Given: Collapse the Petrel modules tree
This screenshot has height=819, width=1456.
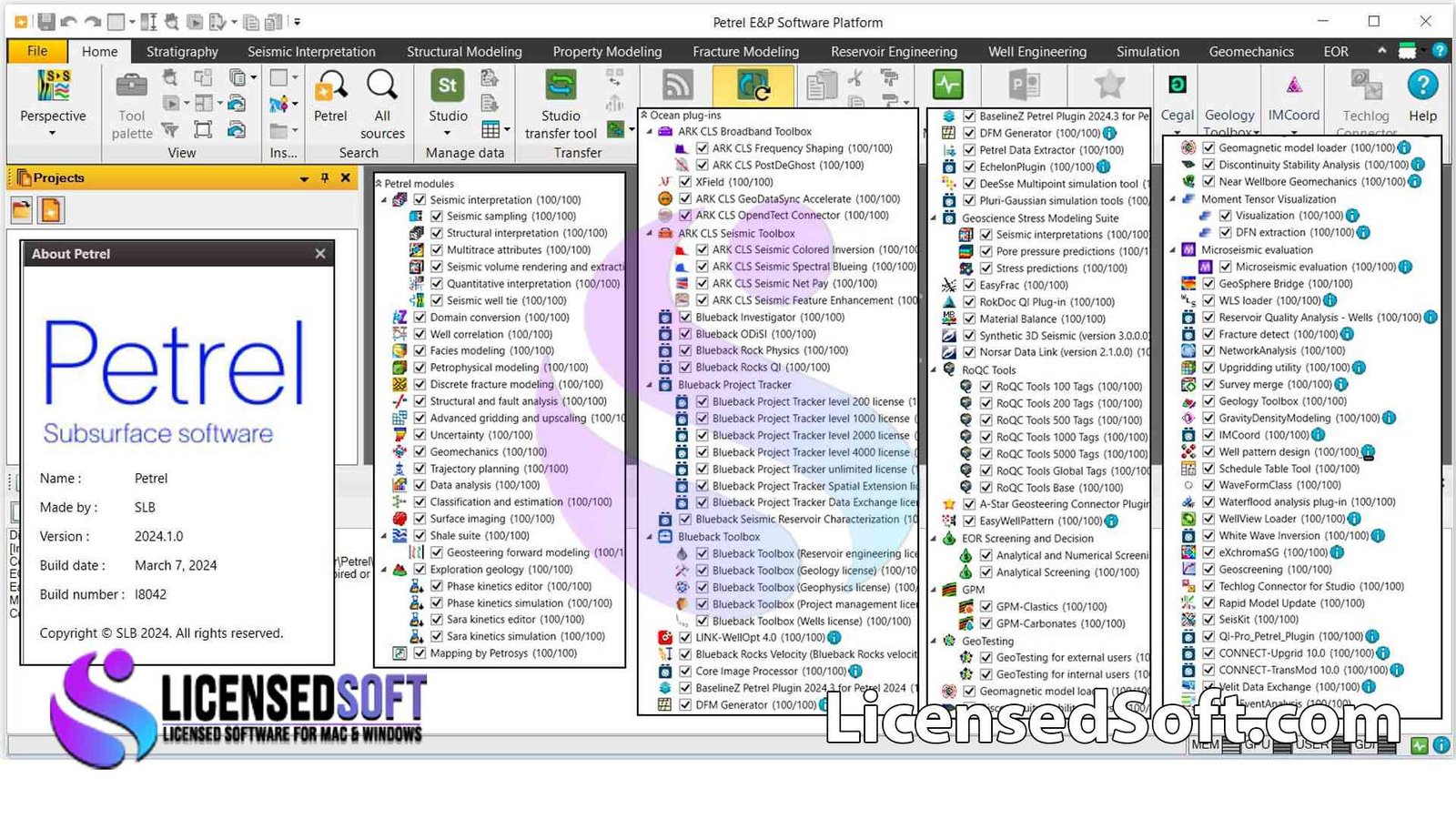Looking at the screenshot, I should pyautogui.click(x=379, y=184).
